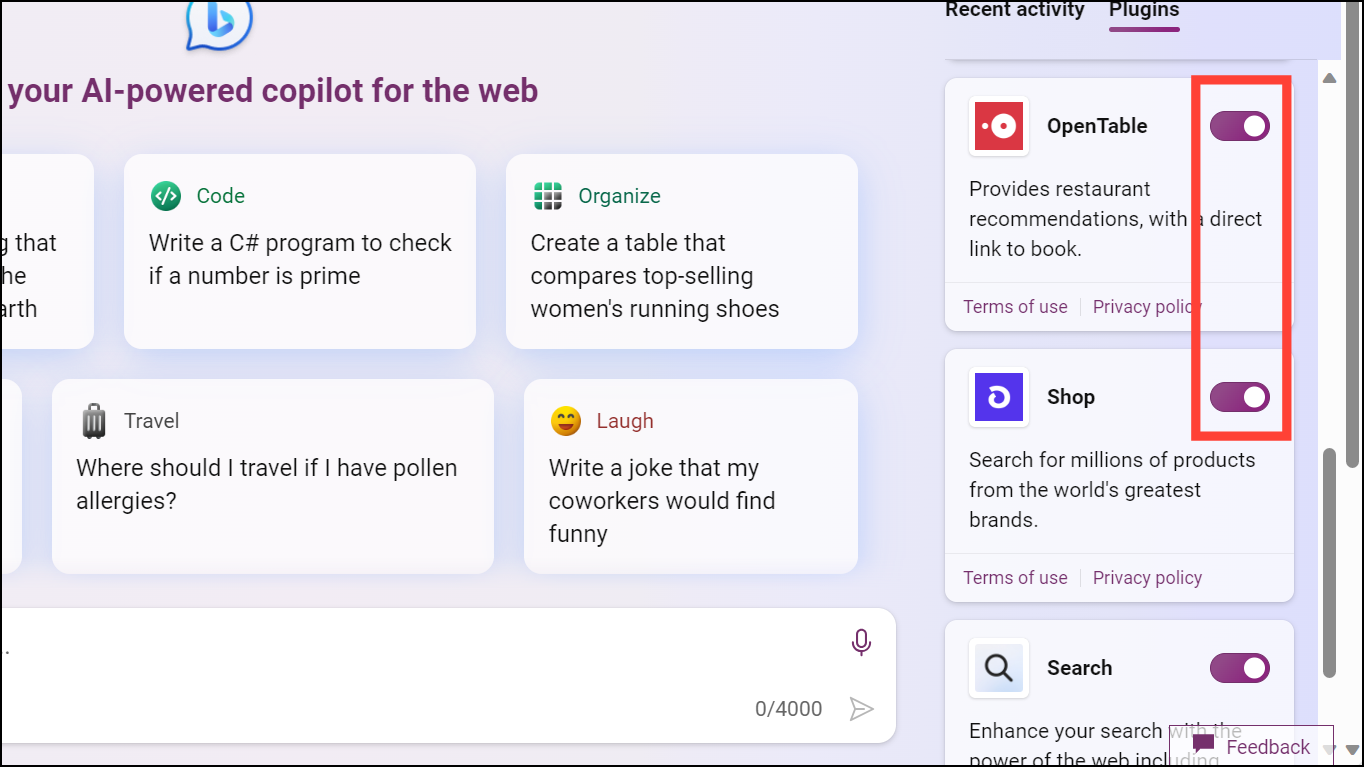Viewport: 1364px width, 767px height.
Task: Open Shop Privacy policy link
Action: (1147, 578)
